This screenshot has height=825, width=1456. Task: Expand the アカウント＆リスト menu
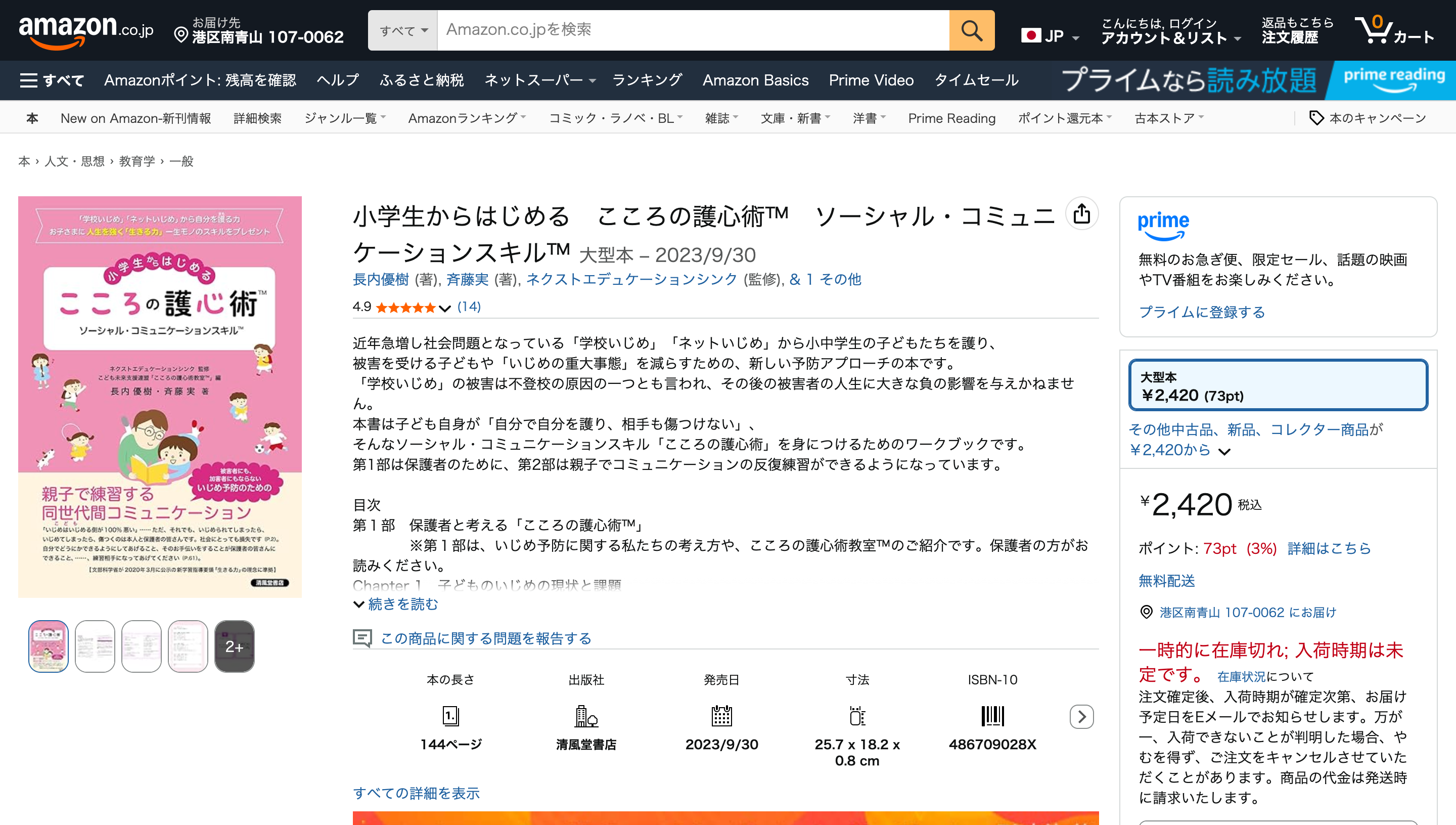click(1170, 31)
